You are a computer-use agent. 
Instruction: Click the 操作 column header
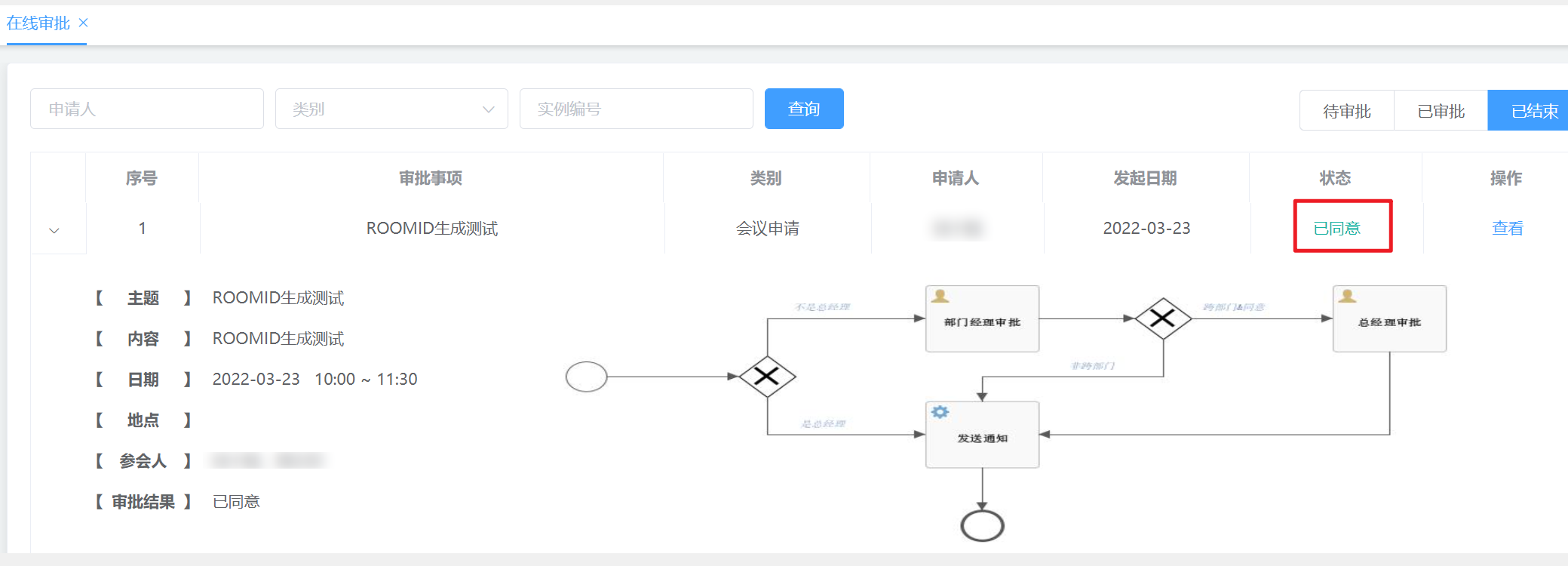[1506, 178]
